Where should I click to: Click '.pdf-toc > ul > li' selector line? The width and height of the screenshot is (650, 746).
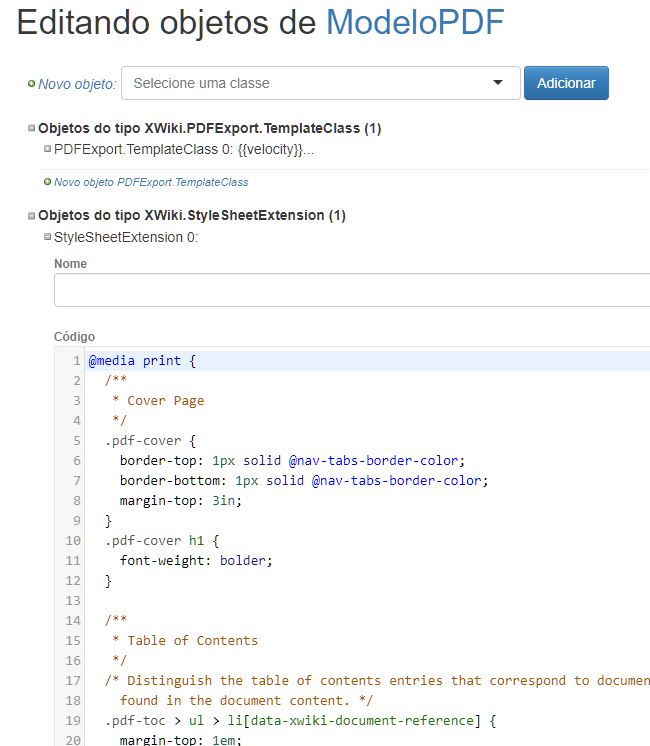tap(300, 720)
